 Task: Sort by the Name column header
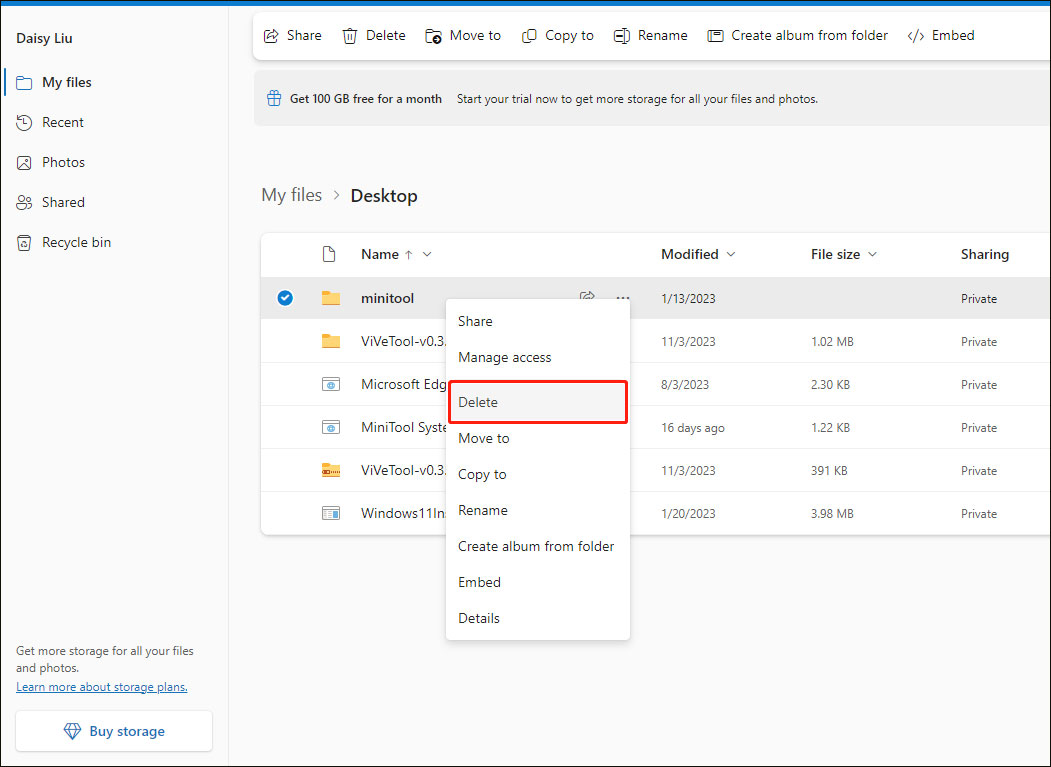pos(380,254)
